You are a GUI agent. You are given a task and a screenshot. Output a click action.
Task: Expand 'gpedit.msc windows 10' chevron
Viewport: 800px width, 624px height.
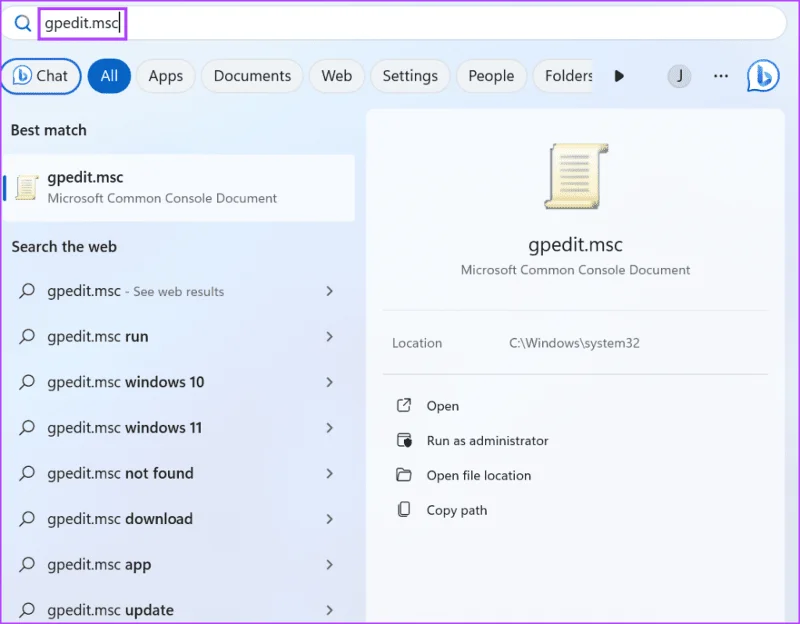(330, 382)
